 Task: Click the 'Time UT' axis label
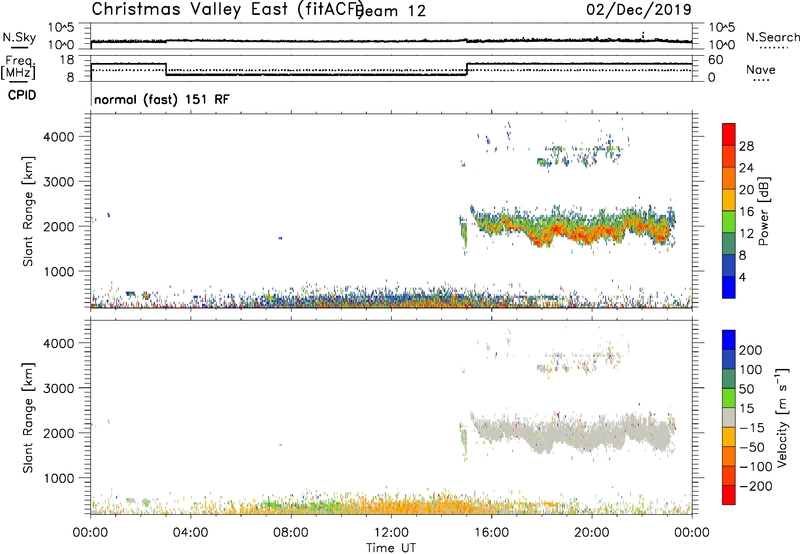(x=391, y=548)
